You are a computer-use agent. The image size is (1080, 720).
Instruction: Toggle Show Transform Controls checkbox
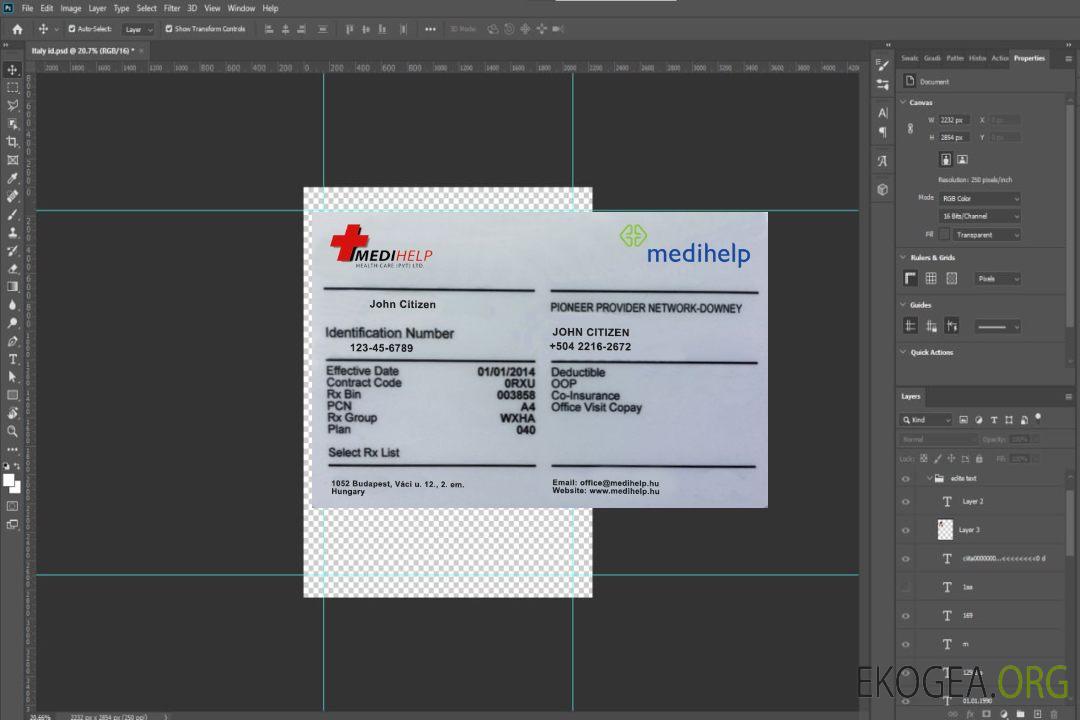[x=169, y=29]
